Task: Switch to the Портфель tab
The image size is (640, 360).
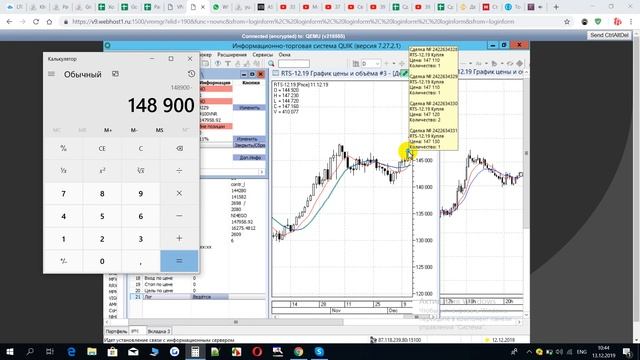Action: click(116, 331)
